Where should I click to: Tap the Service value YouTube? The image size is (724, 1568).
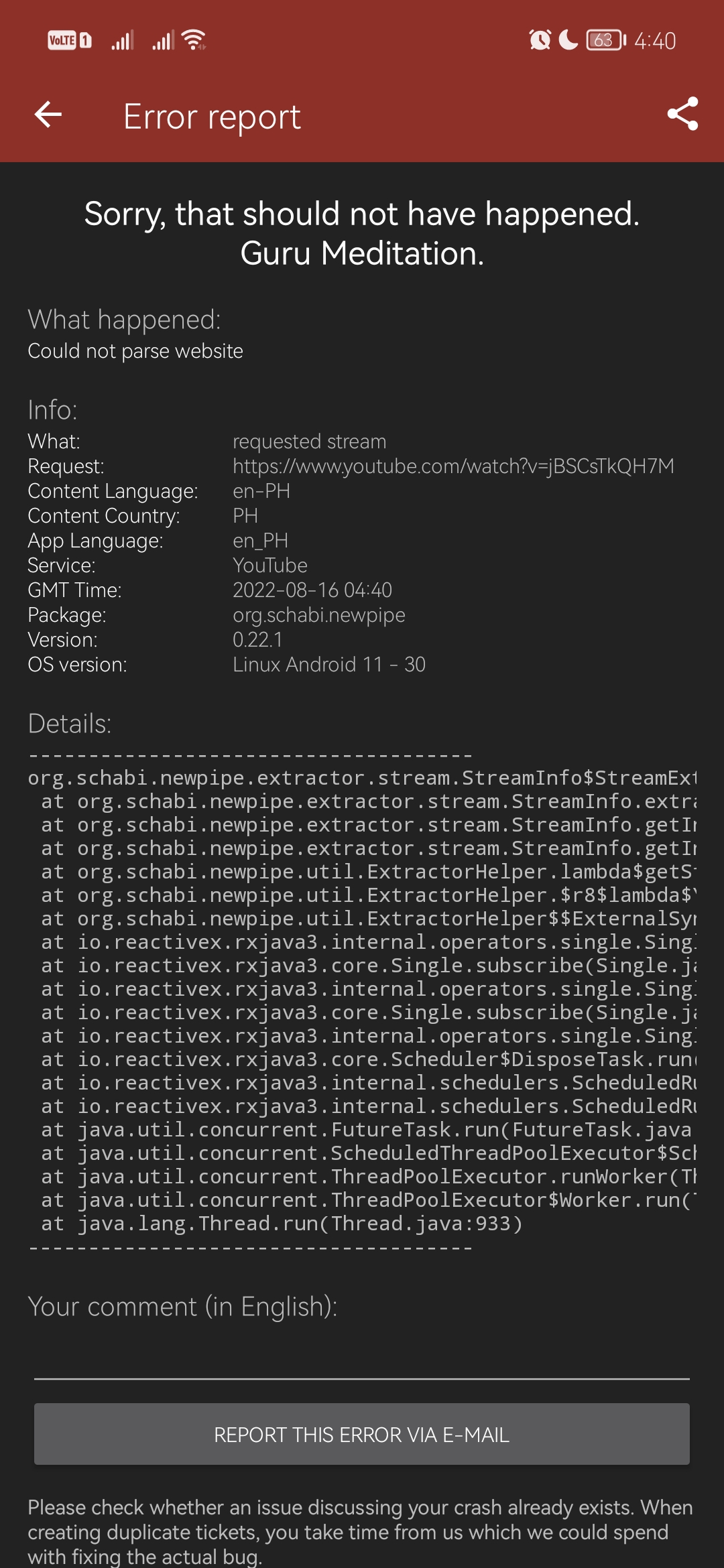[269, 565]
